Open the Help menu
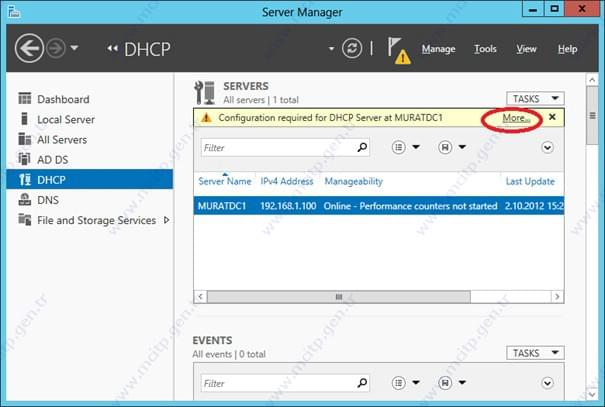Image resolution: width=605 pixels, height=407 pixels. [x=567, y=49]
